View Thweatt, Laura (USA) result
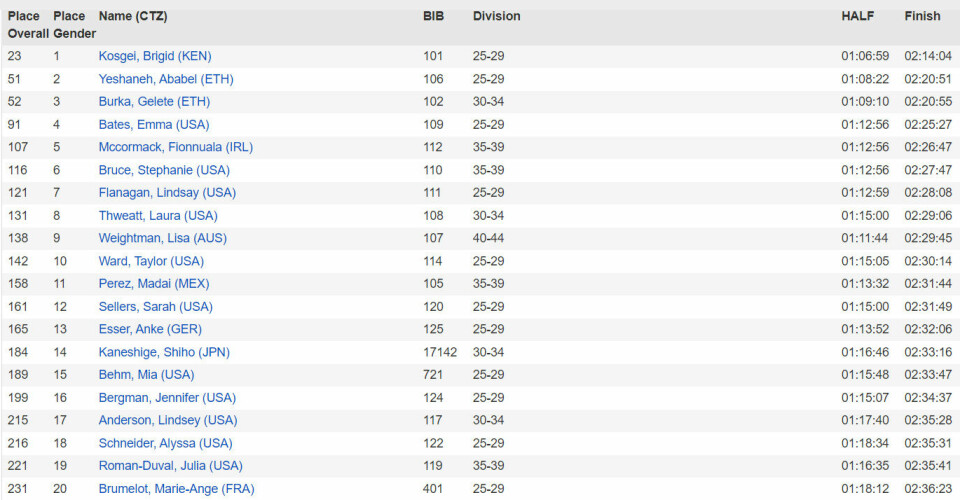The image size is (960, 500). pyautogui.click(x=160, y=216)
